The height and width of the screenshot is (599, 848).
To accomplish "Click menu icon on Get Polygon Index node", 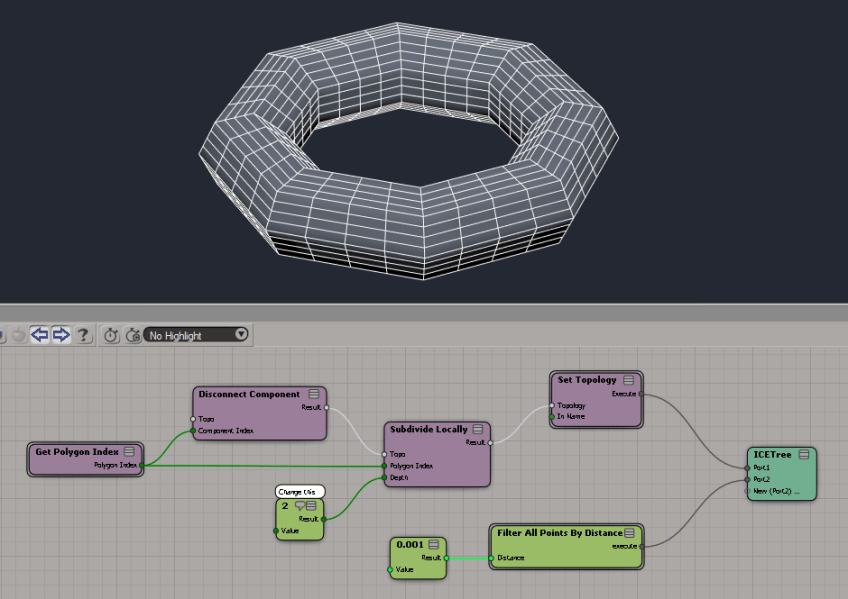I will pyautogui.click(x=129, y=452).
